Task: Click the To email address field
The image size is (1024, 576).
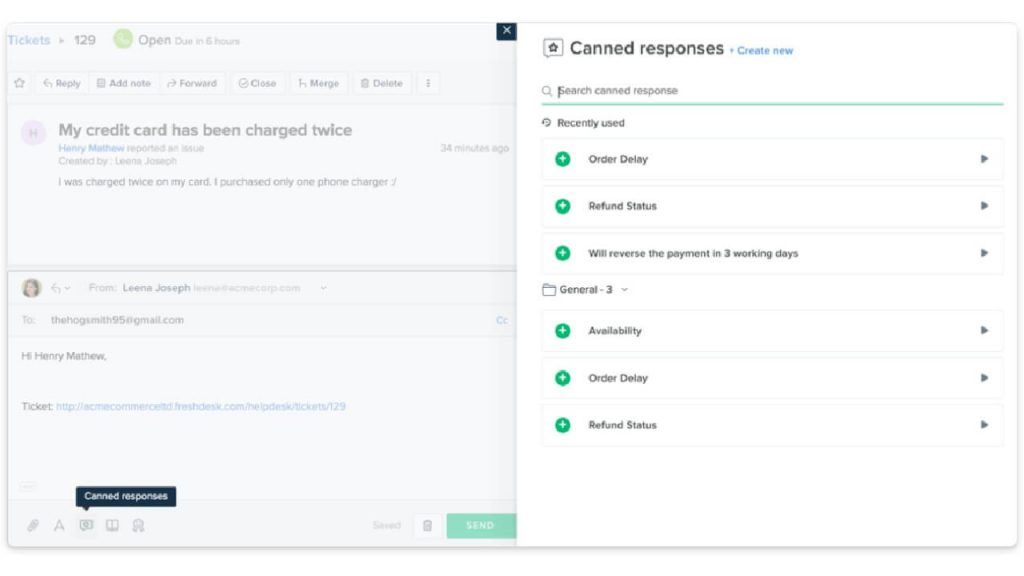Action: coord(118,320)
